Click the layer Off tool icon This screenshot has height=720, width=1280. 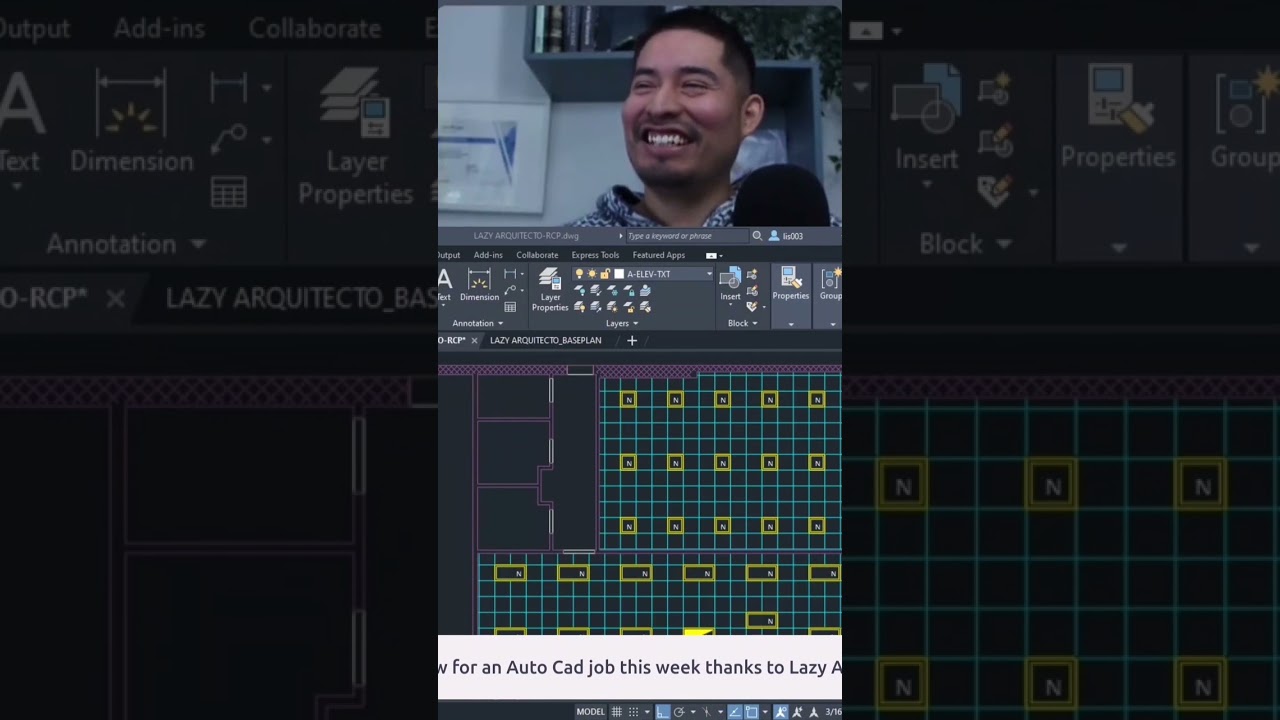pyautogui.click(x=579, y=291)
